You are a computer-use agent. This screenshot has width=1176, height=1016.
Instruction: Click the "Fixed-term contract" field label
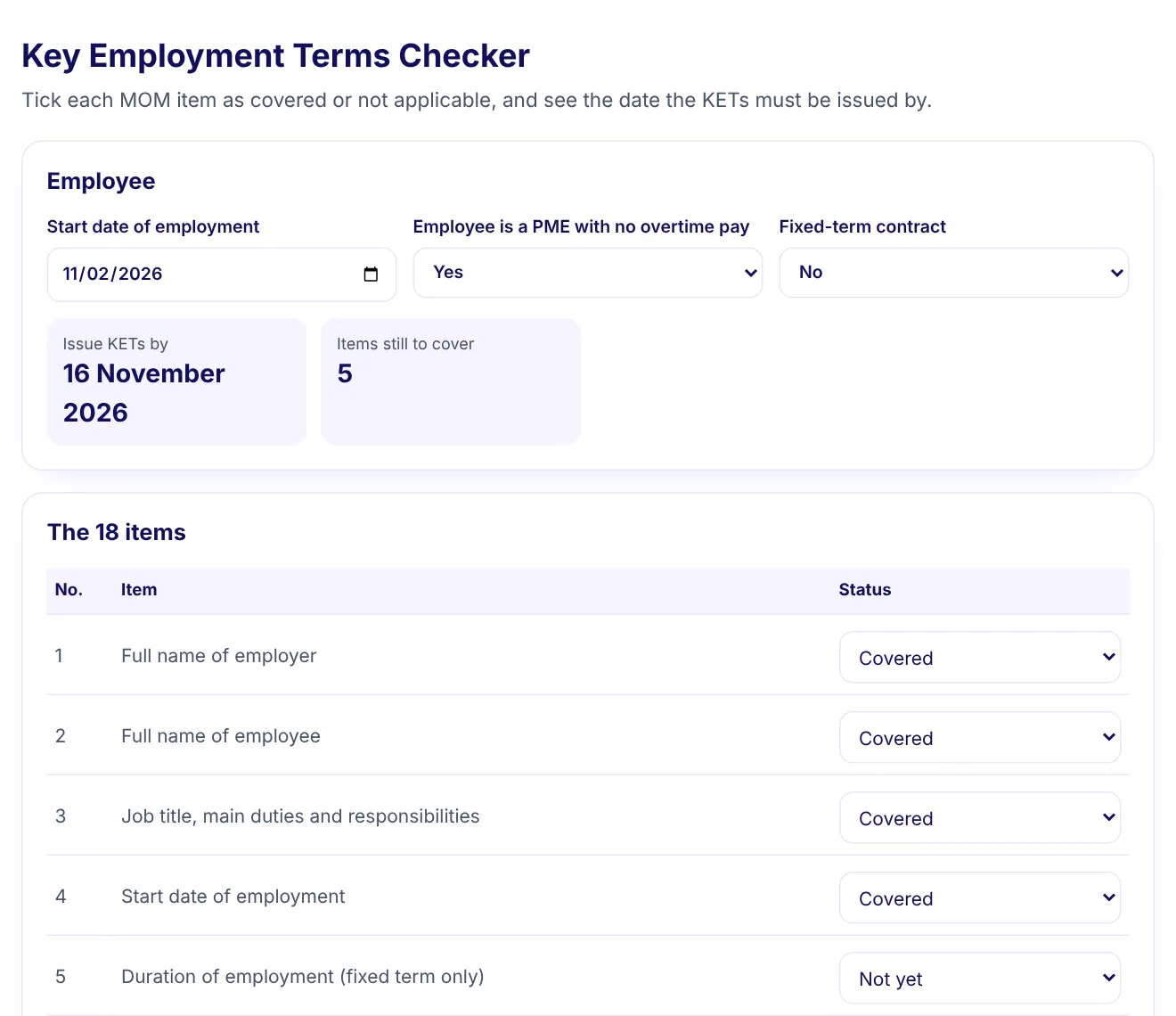click(x=862, y=226)
